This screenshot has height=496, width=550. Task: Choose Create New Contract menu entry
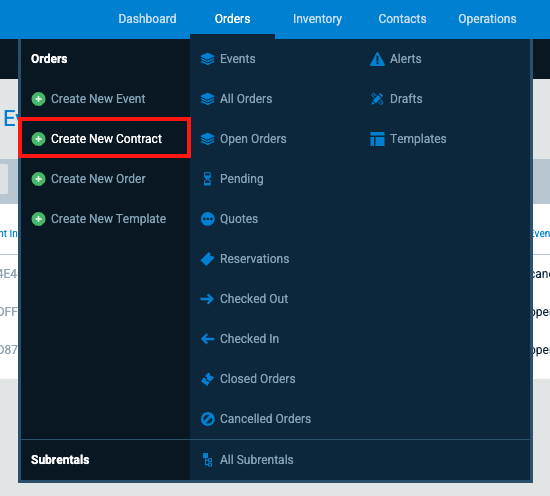(x=105, y=138)
